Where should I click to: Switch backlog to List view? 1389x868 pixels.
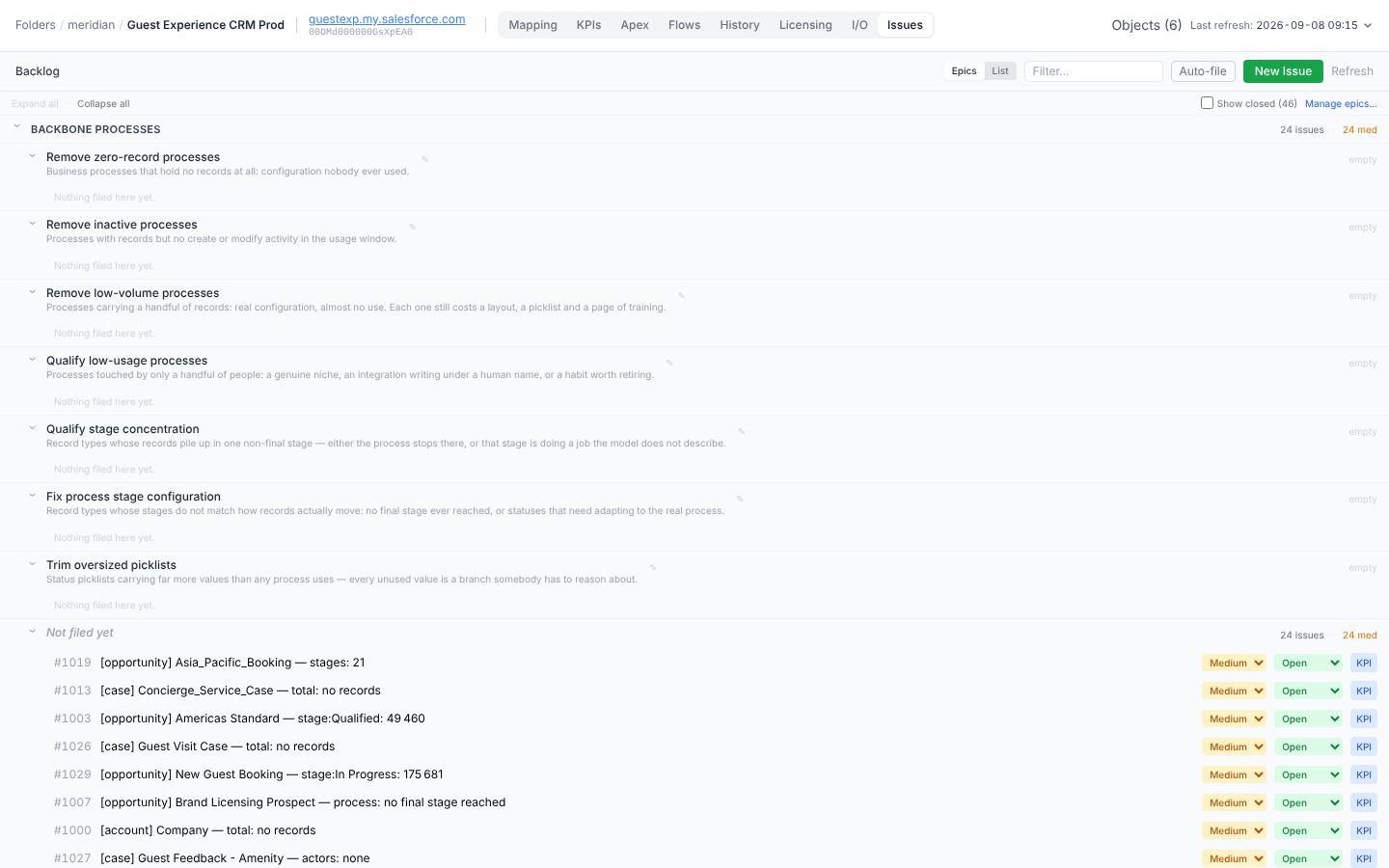pyautogui.click(x=1000, y=71)
